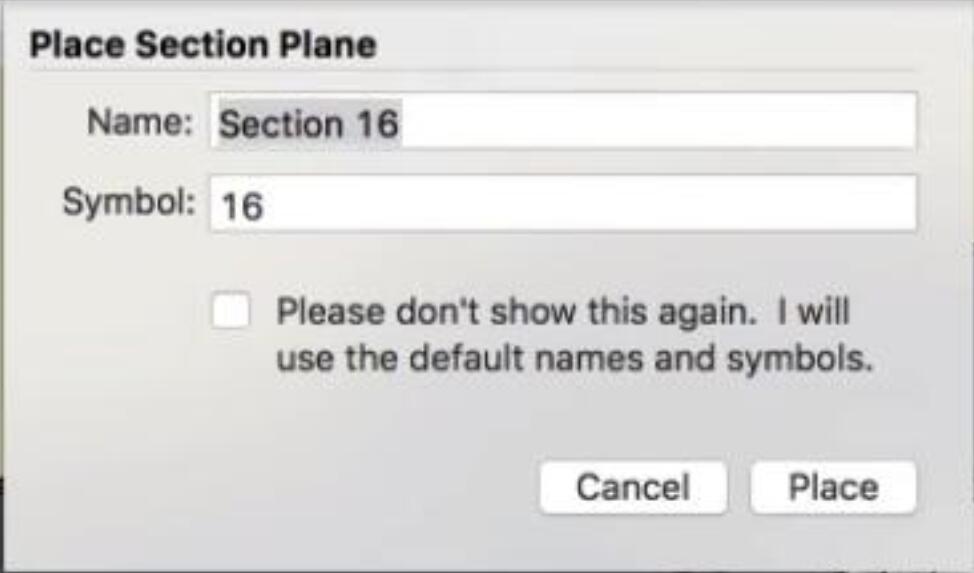Screen dimensions: 974x573
Task: Focus the Symbol input field
Action: (x=562, y=204)
